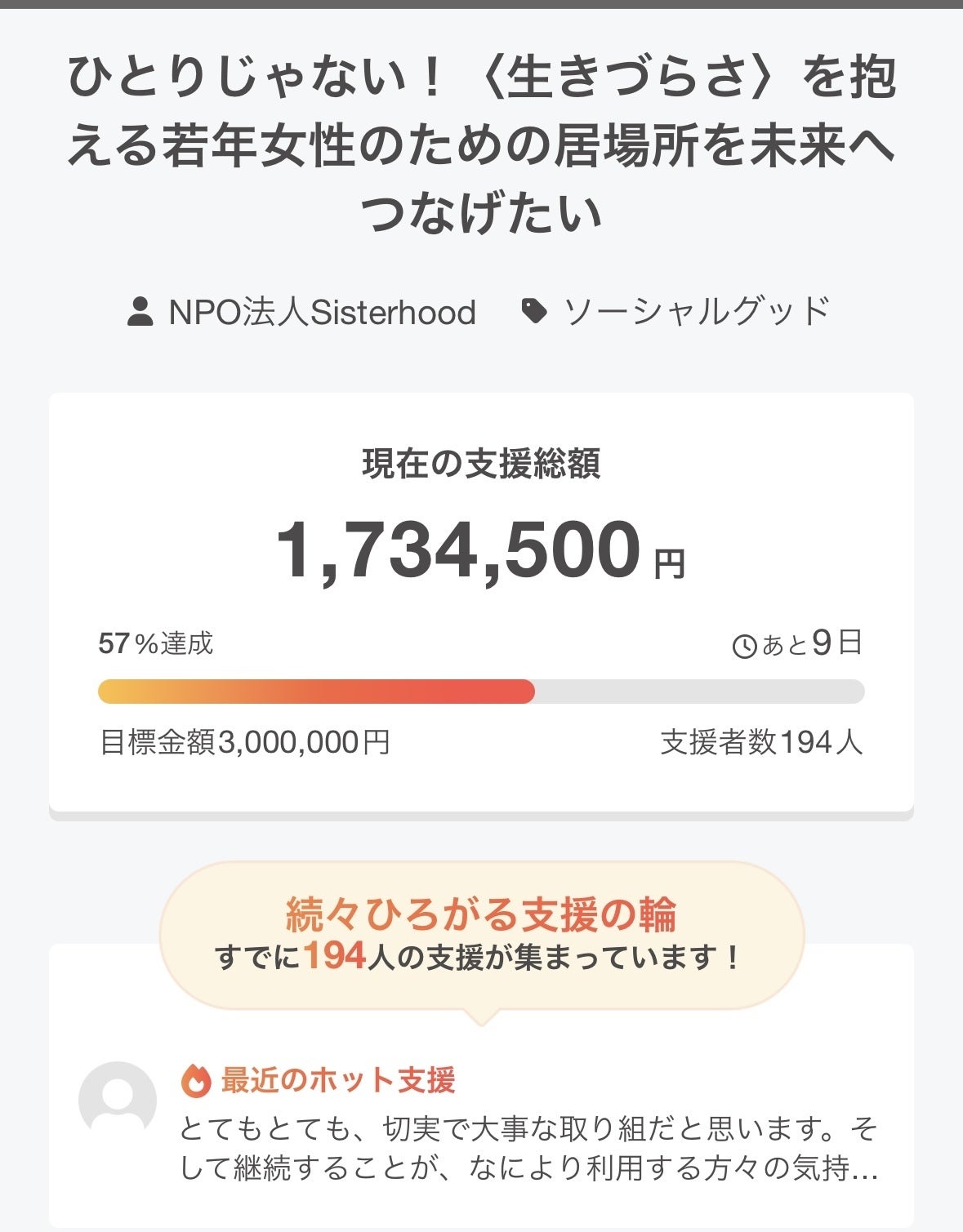
Task: Open the ソーシャルグッド category tag link
Action: [697, 311]
